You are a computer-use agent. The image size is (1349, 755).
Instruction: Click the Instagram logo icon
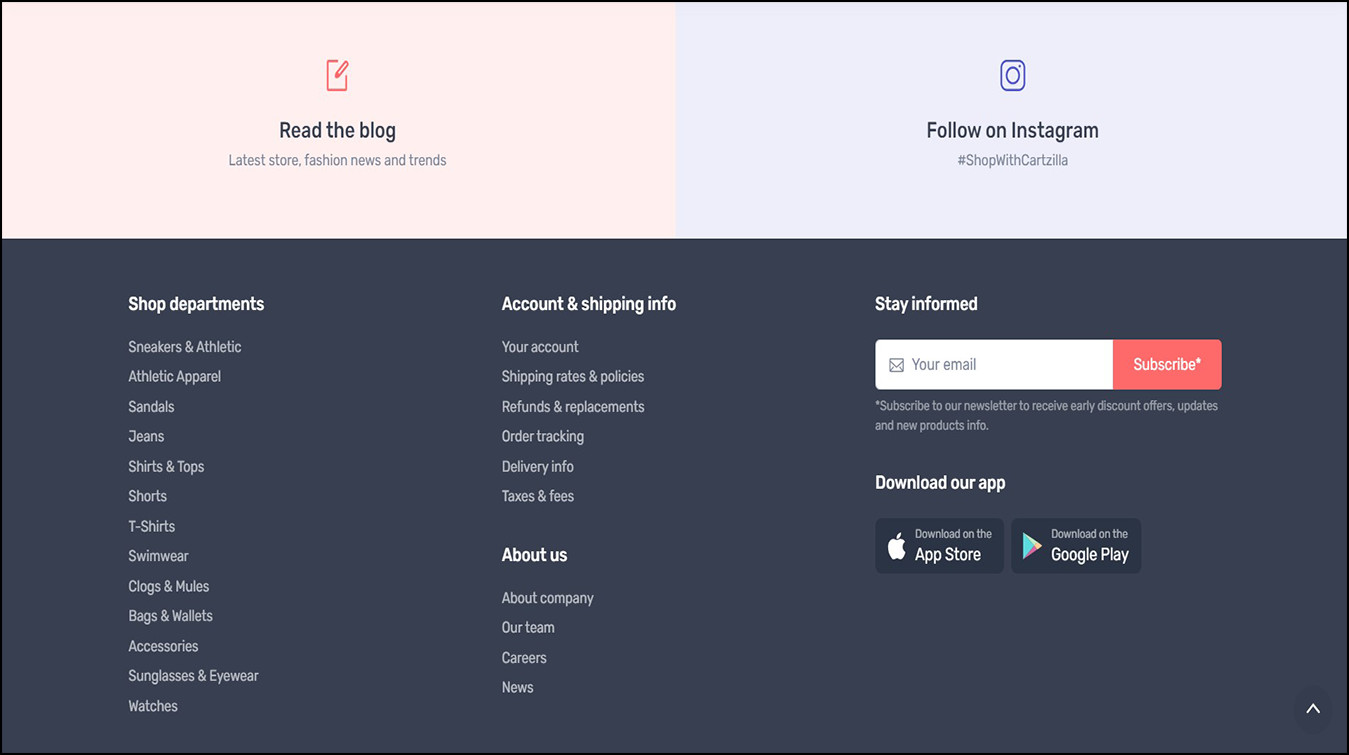click(1012, 75)
